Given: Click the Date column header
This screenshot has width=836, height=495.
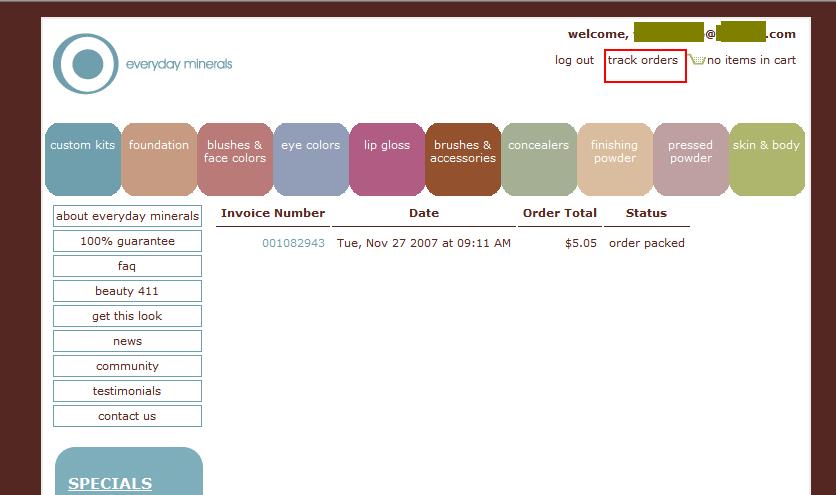Looking at the screenshot, I should pos(424,213).
